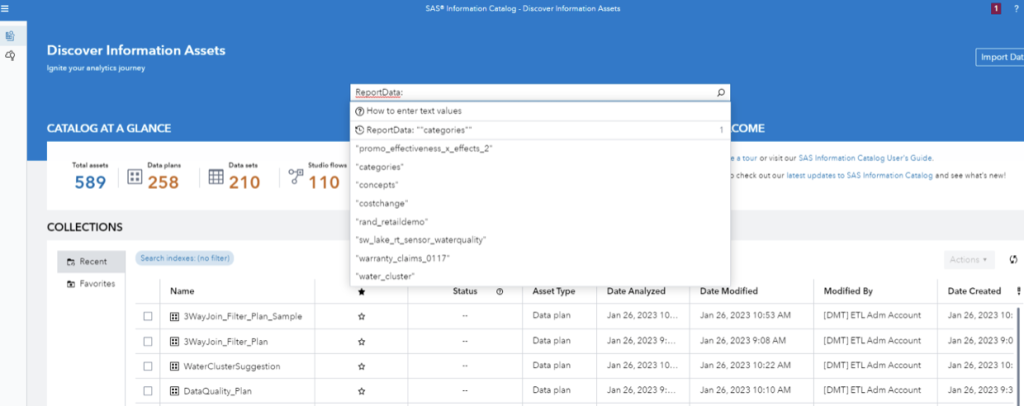Sort by the Date Created column header
The width and height of the screenshot is (1024, 406).
click(x=974, y=291)
